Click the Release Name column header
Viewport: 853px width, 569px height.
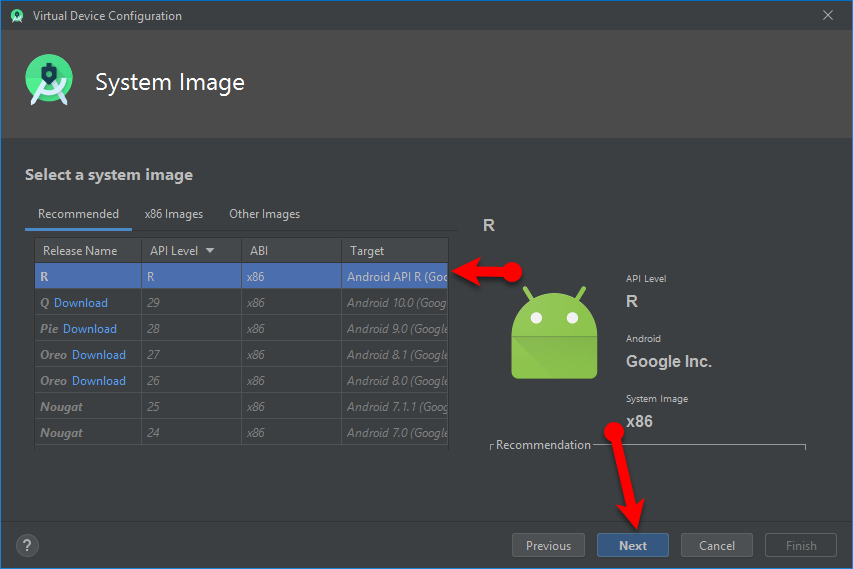pos(80,251)
